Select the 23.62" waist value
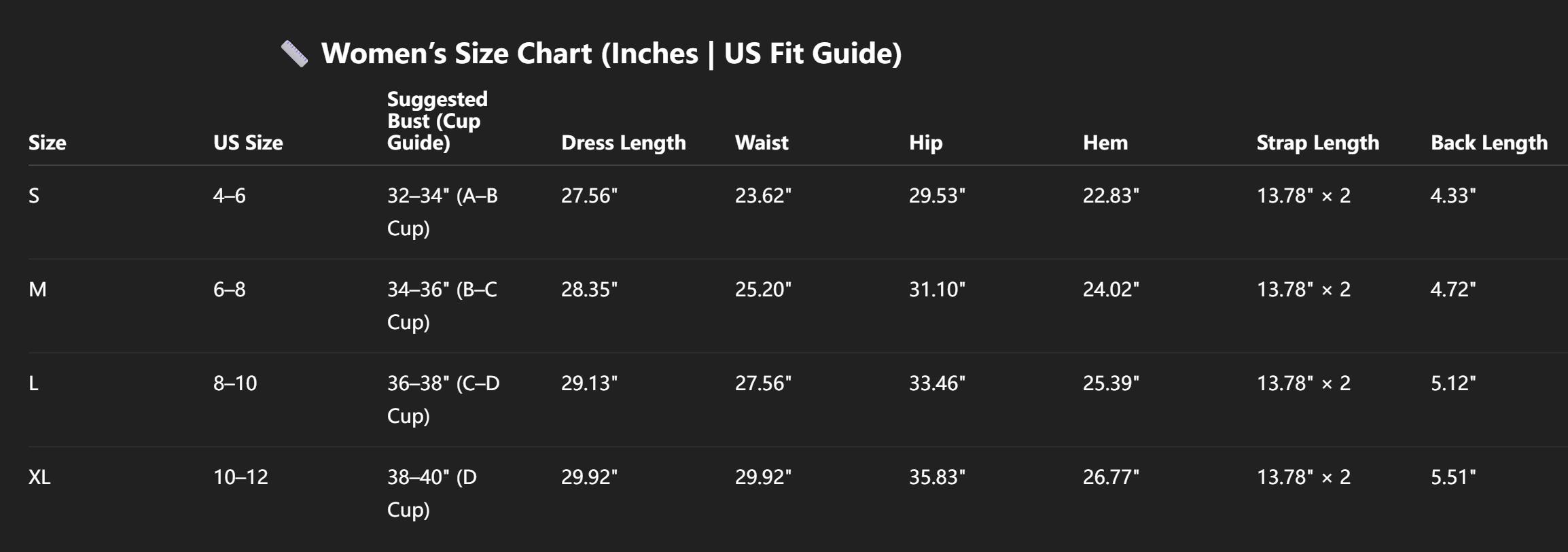The height and width of the screenshot is (552, 1568). (763, 196)
